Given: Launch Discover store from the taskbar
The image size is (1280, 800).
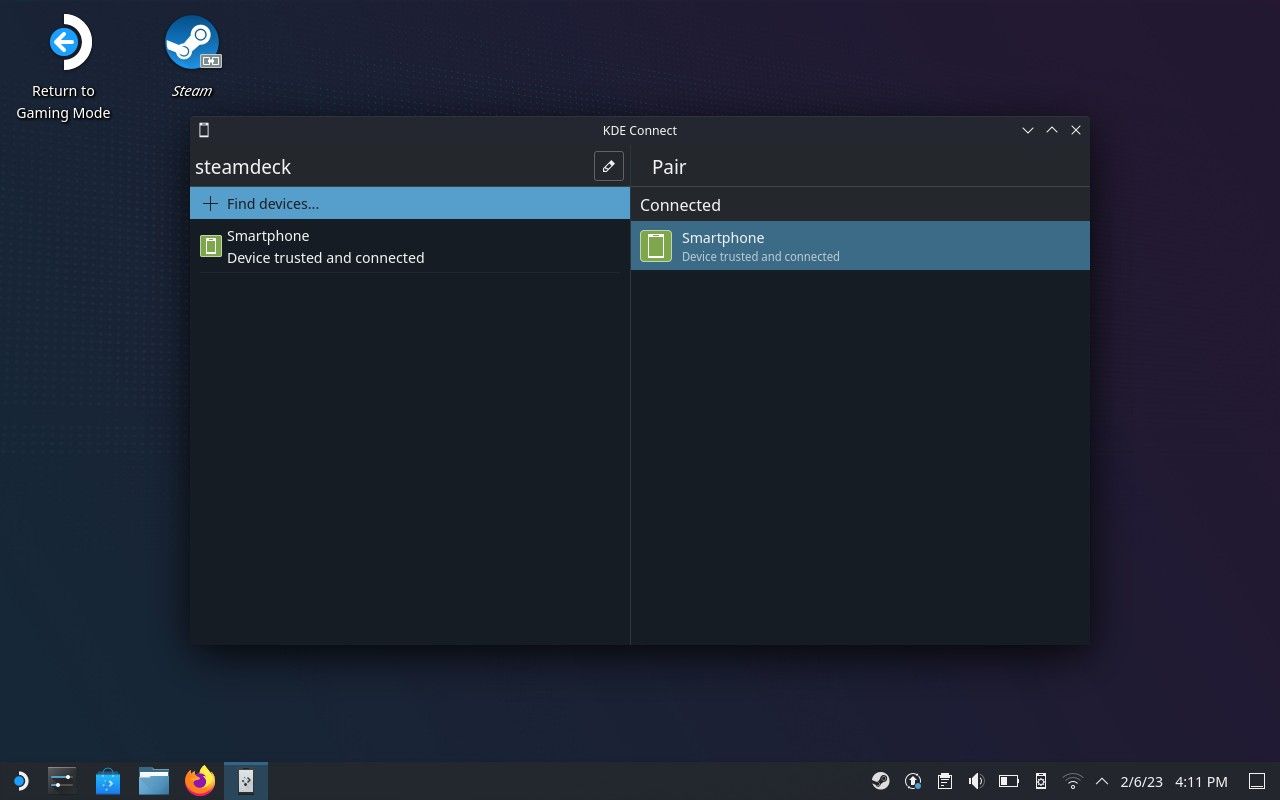Looking at the screenshot, I should (108, 781).
